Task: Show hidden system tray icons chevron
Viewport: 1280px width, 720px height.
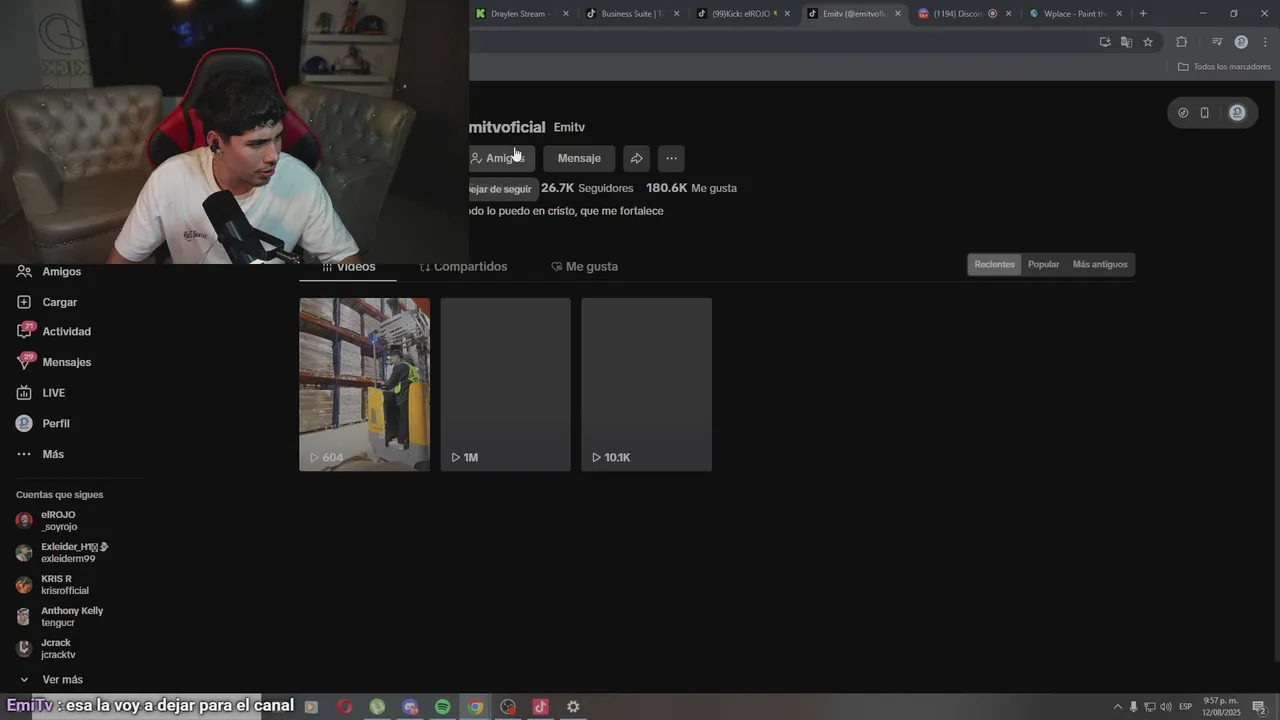Action: 1118,707
